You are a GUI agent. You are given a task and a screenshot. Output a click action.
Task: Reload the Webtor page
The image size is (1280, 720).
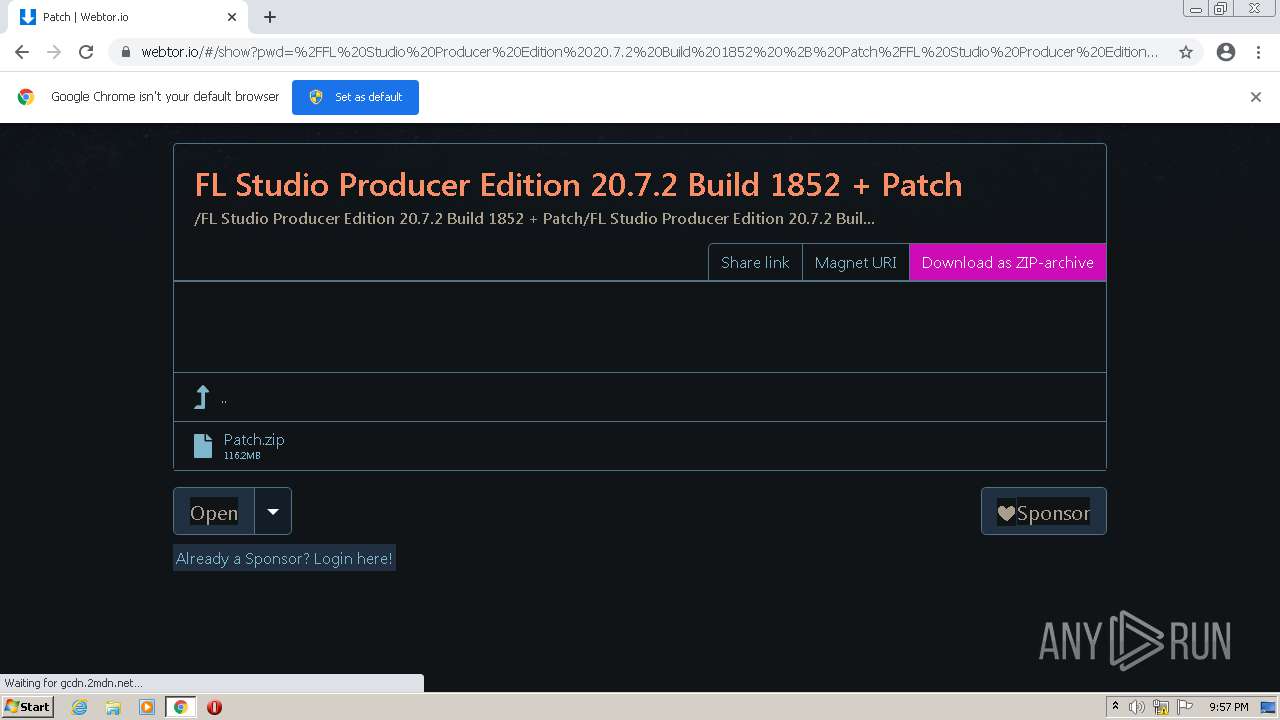tap(86, 52)
